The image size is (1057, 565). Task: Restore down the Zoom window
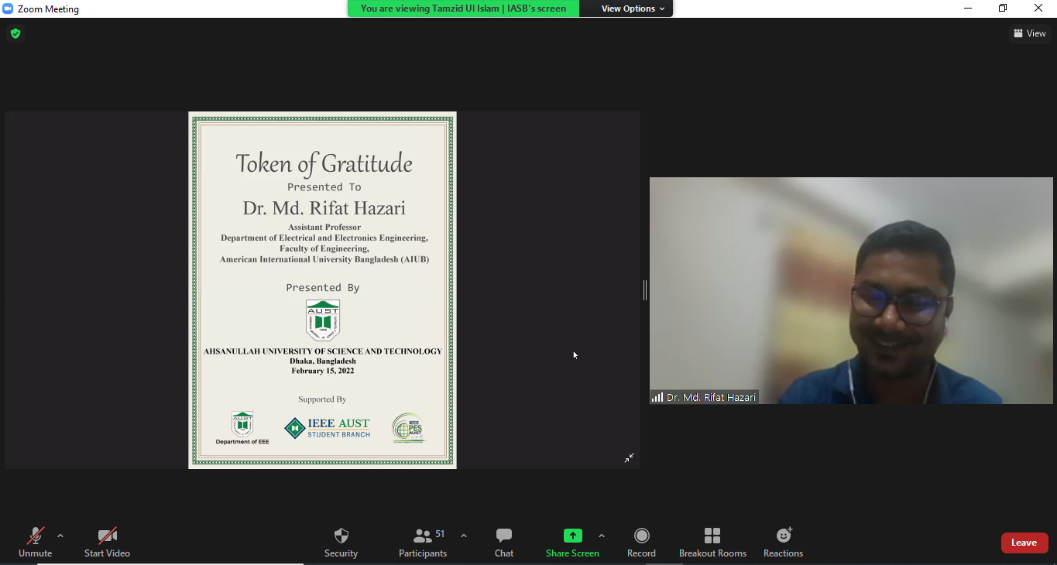pyautogui.click(x=1002, y=8)
